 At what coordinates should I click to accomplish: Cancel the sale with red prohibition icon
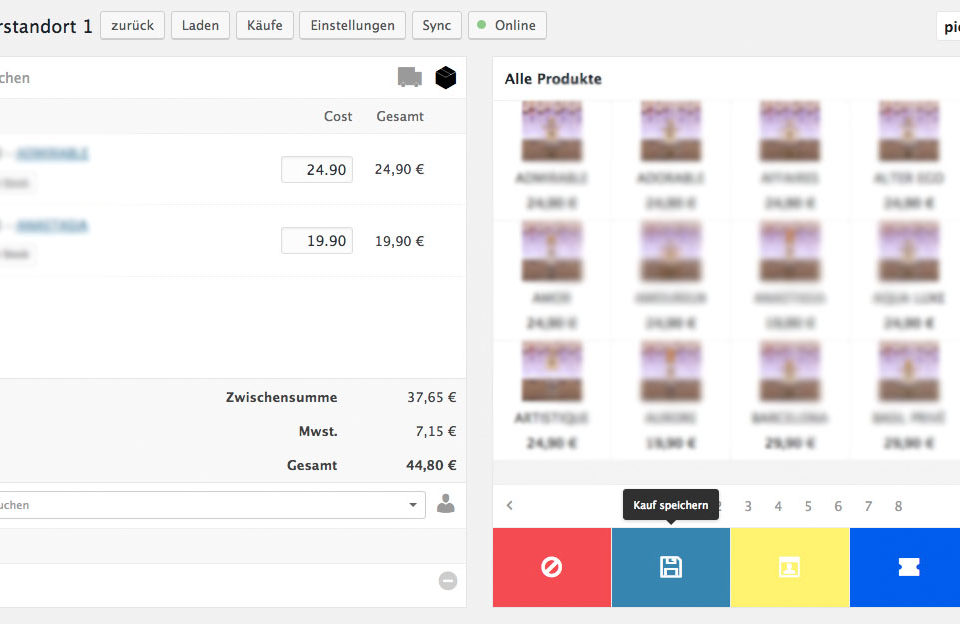pyautogui.click(x=551, y=567)
